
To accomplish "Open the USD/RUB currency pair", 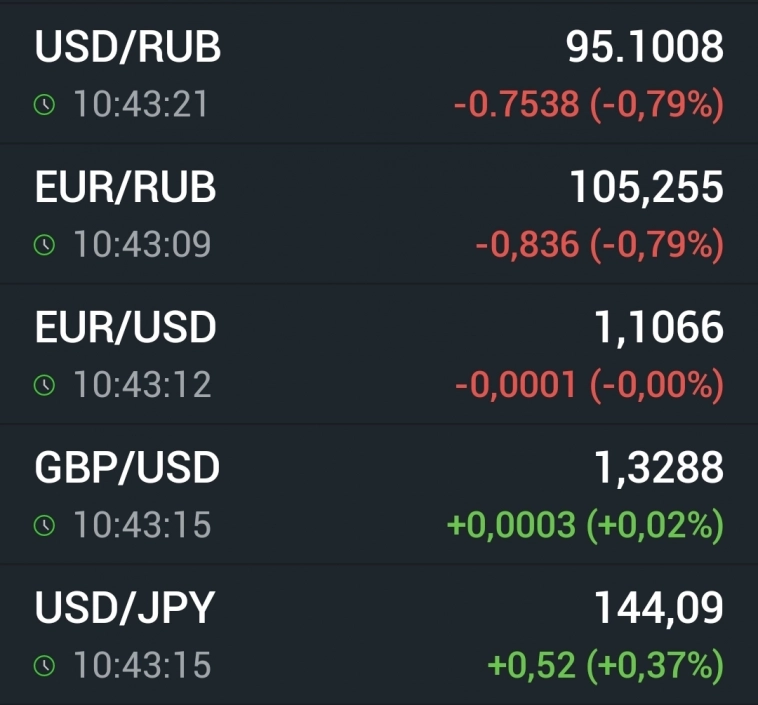I will point(128,48).
